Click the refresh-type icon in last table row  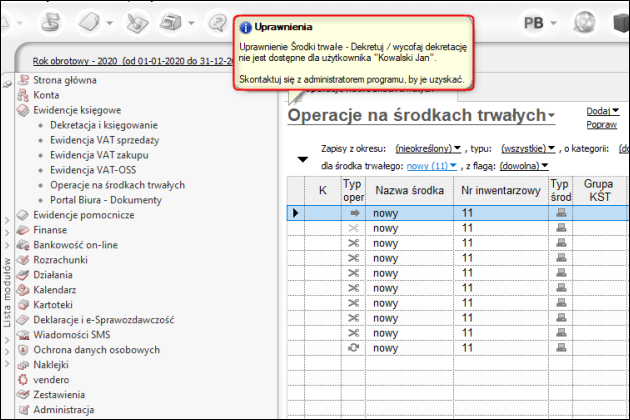point(351,348)
